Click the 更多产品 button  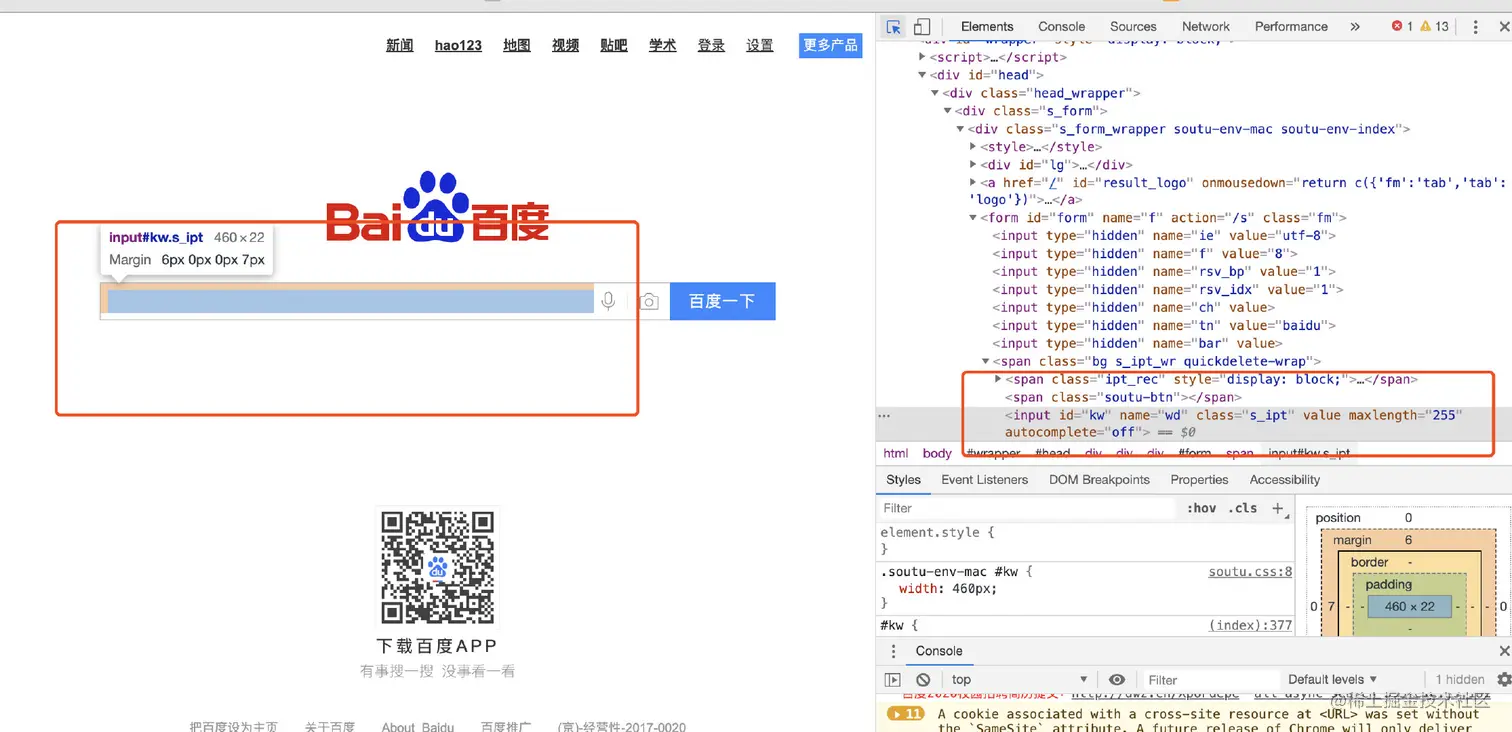830,45
